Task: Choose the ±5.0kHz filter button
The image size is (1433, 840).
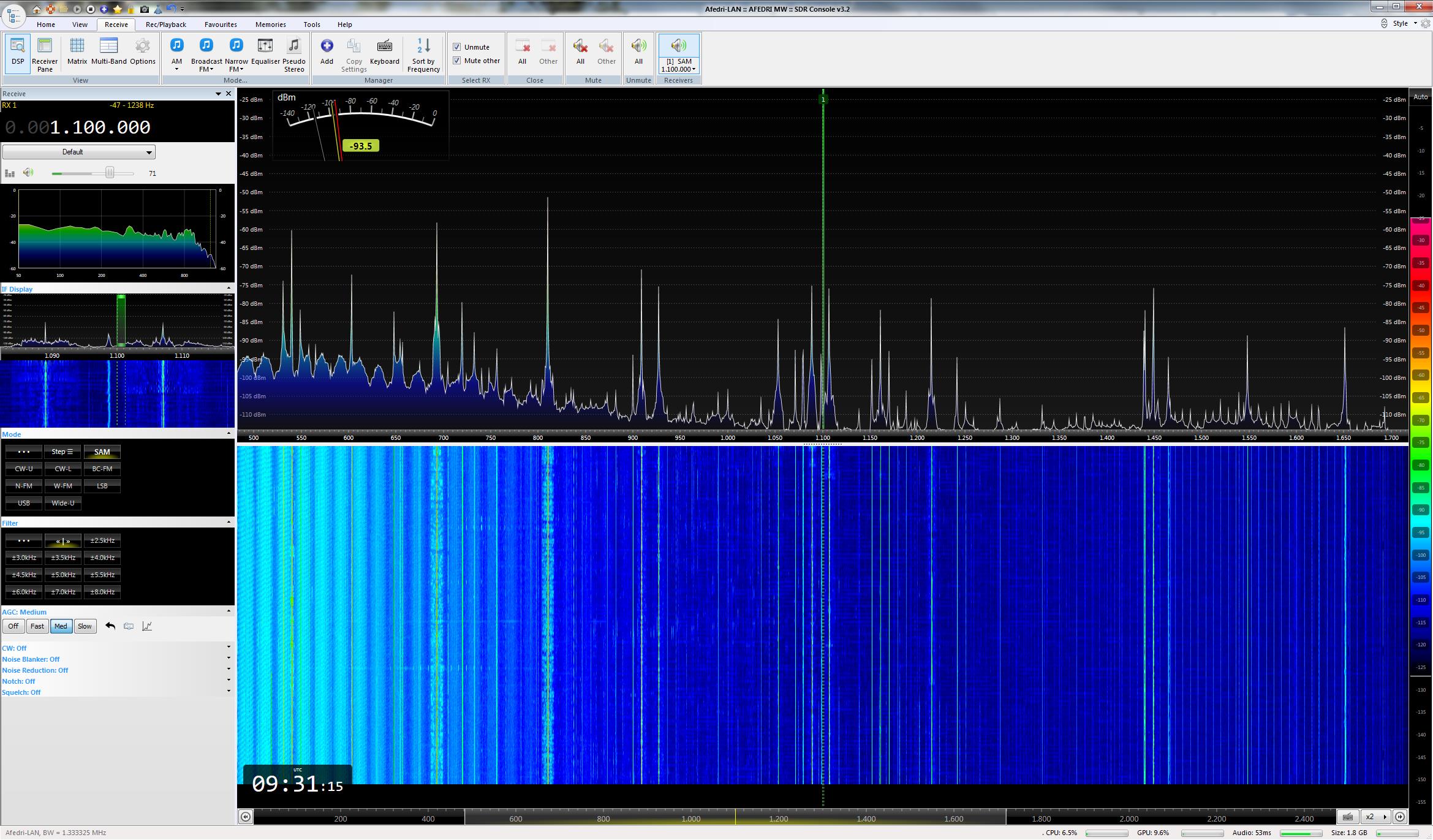Action: point(63,575)
